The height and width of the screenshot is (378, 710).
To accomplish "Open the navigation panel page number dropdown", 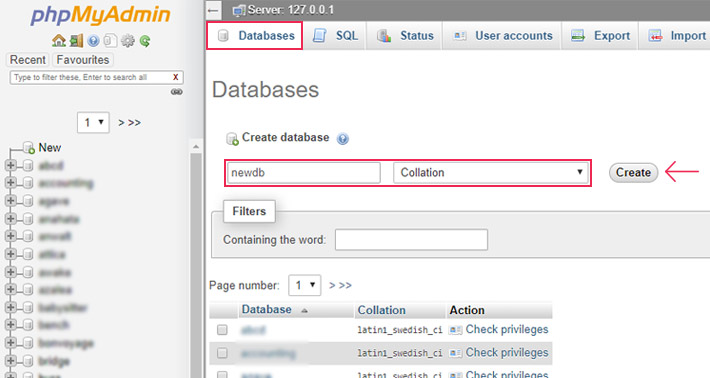I will click(x=93, y=123).
